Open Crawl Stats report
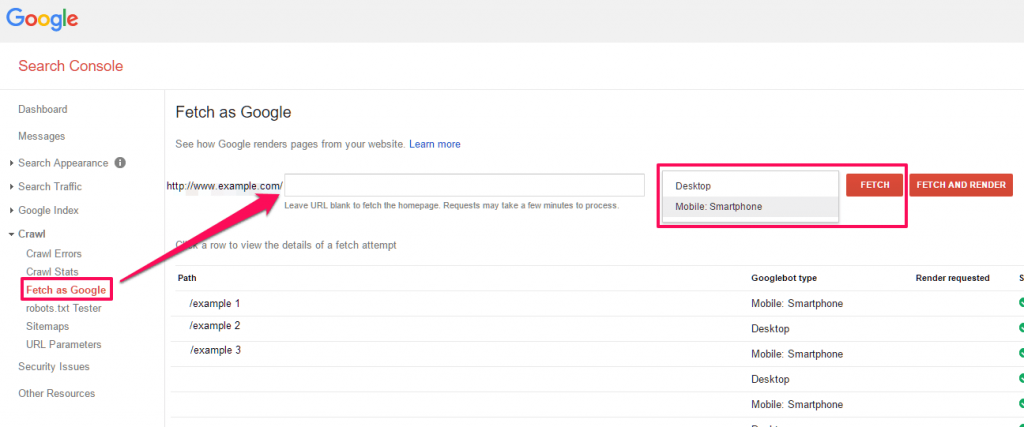This screenshot has width=1024, height=427. point(52,272)
